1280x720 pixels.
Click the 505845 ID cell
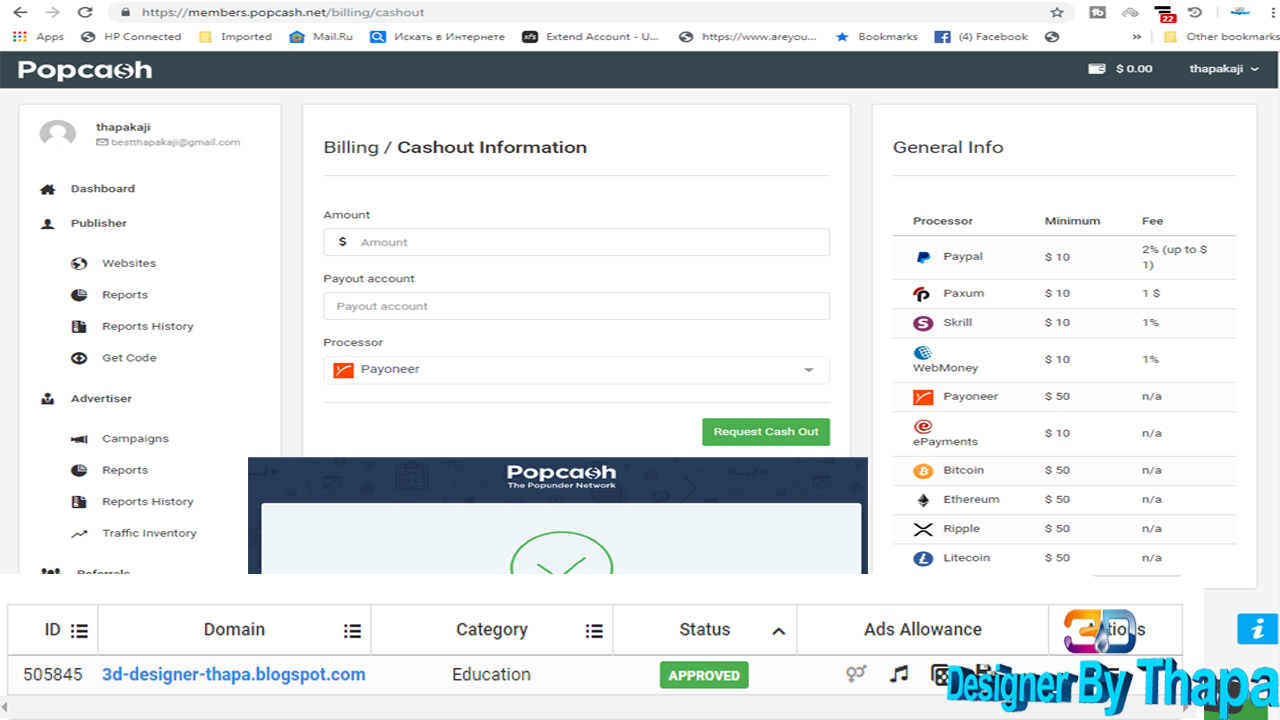[x=53, y=675]
